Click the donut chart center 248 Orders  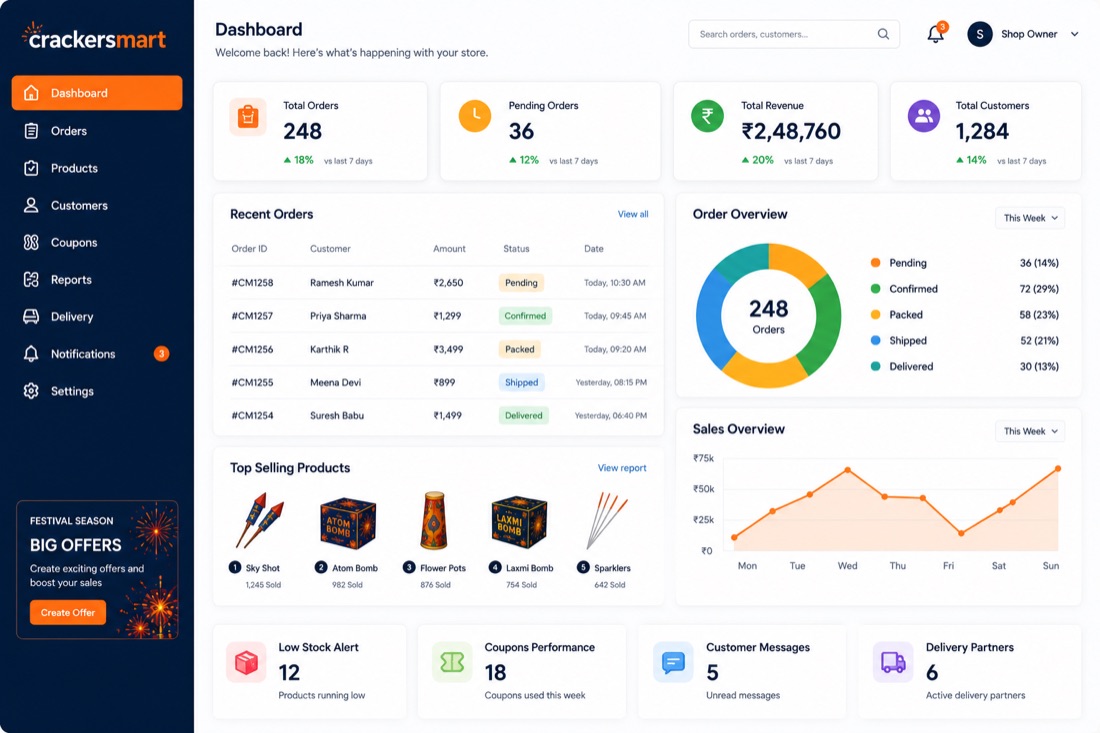[x=768, y=316]
